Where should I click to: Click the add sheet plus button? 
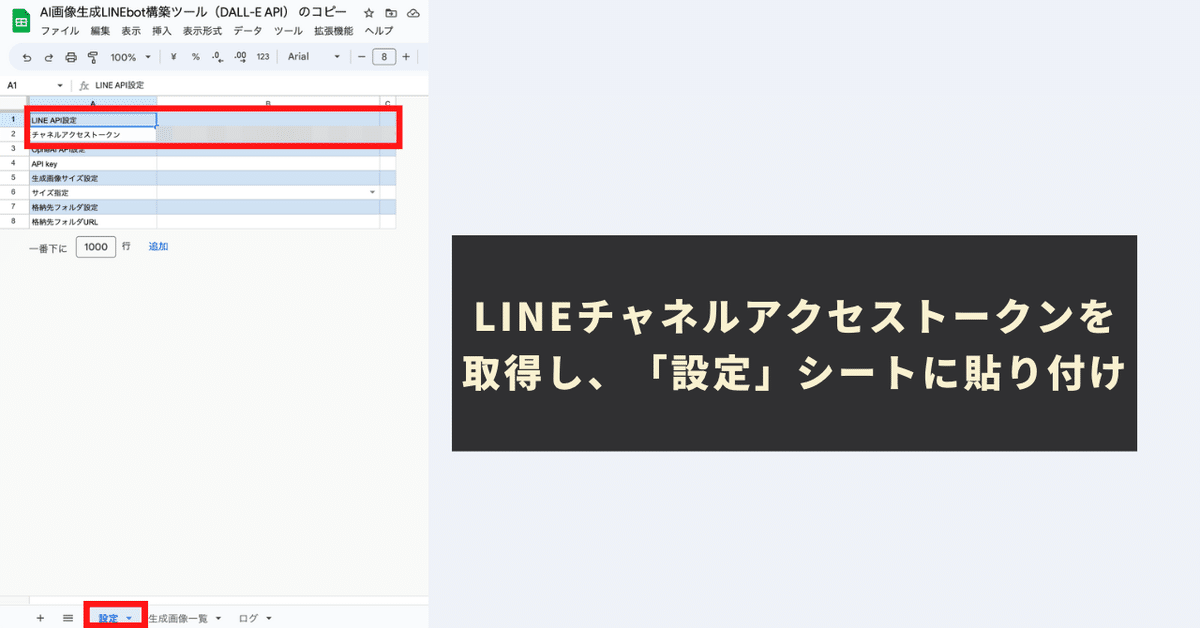pos(39,617)
